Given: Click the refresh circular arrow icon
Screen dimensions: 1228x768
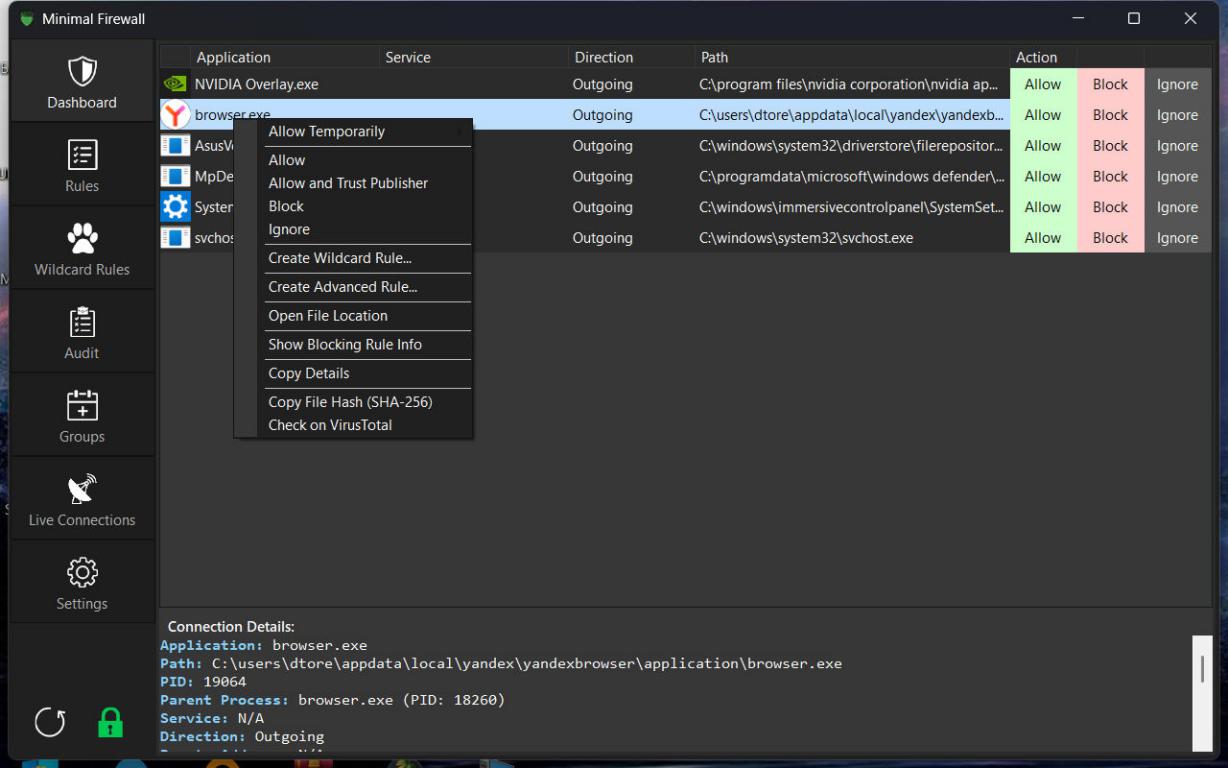Looking at the screenshot, I should coord(50,722).
